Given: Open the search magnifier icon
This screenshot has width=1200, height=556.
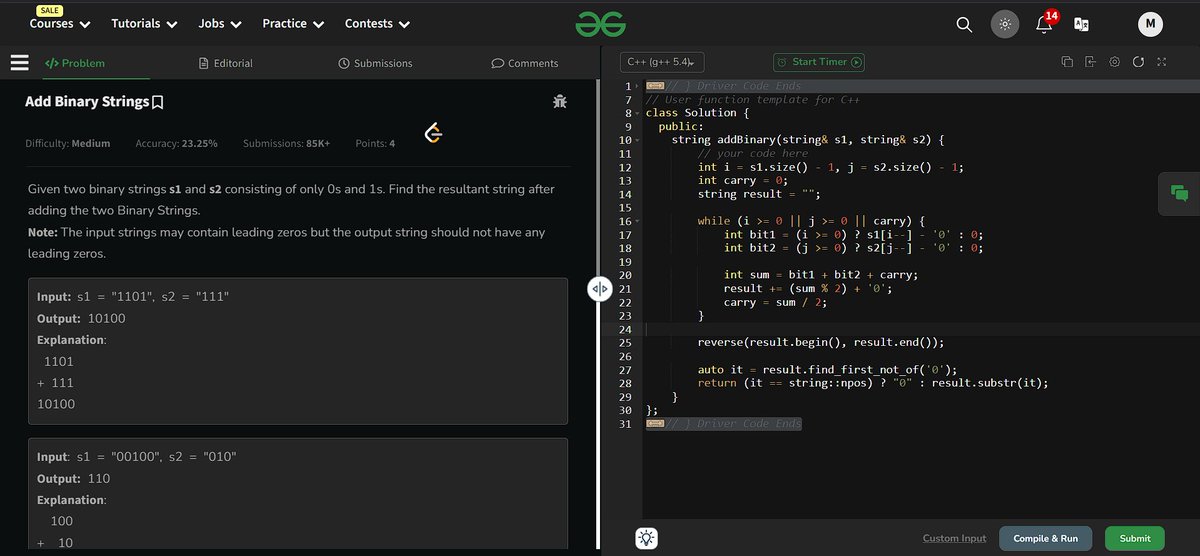Looking at the screenshot, I should coord(964,25).
